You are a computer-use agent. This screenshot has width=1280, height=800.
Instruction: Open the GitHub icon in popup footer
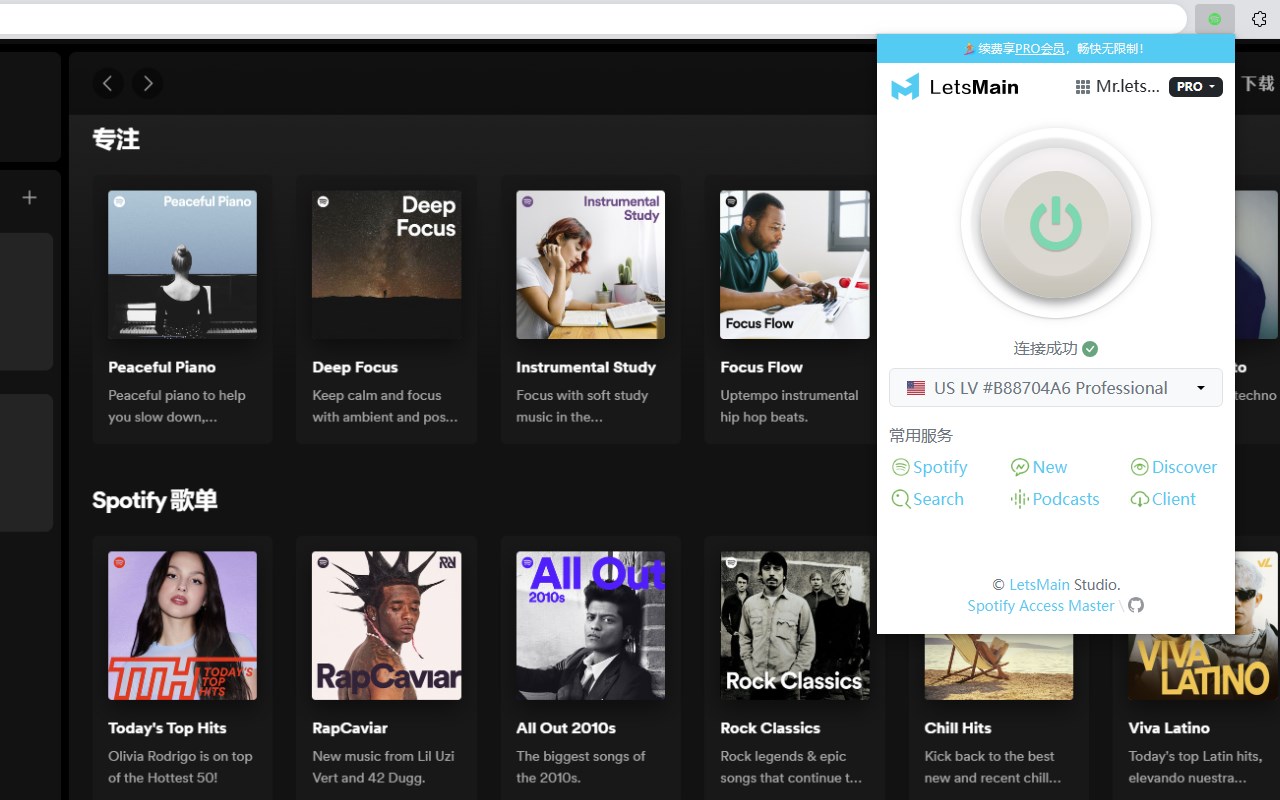point(1136,605)
